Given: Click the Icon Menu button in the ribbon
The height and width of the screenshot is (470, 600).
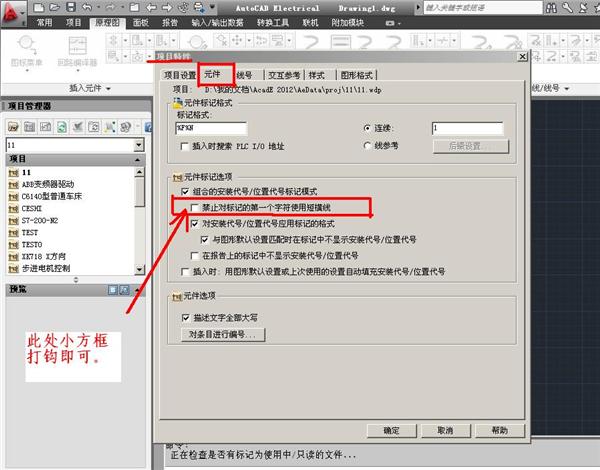Looking at the screenshot, I should click(26, 52).
